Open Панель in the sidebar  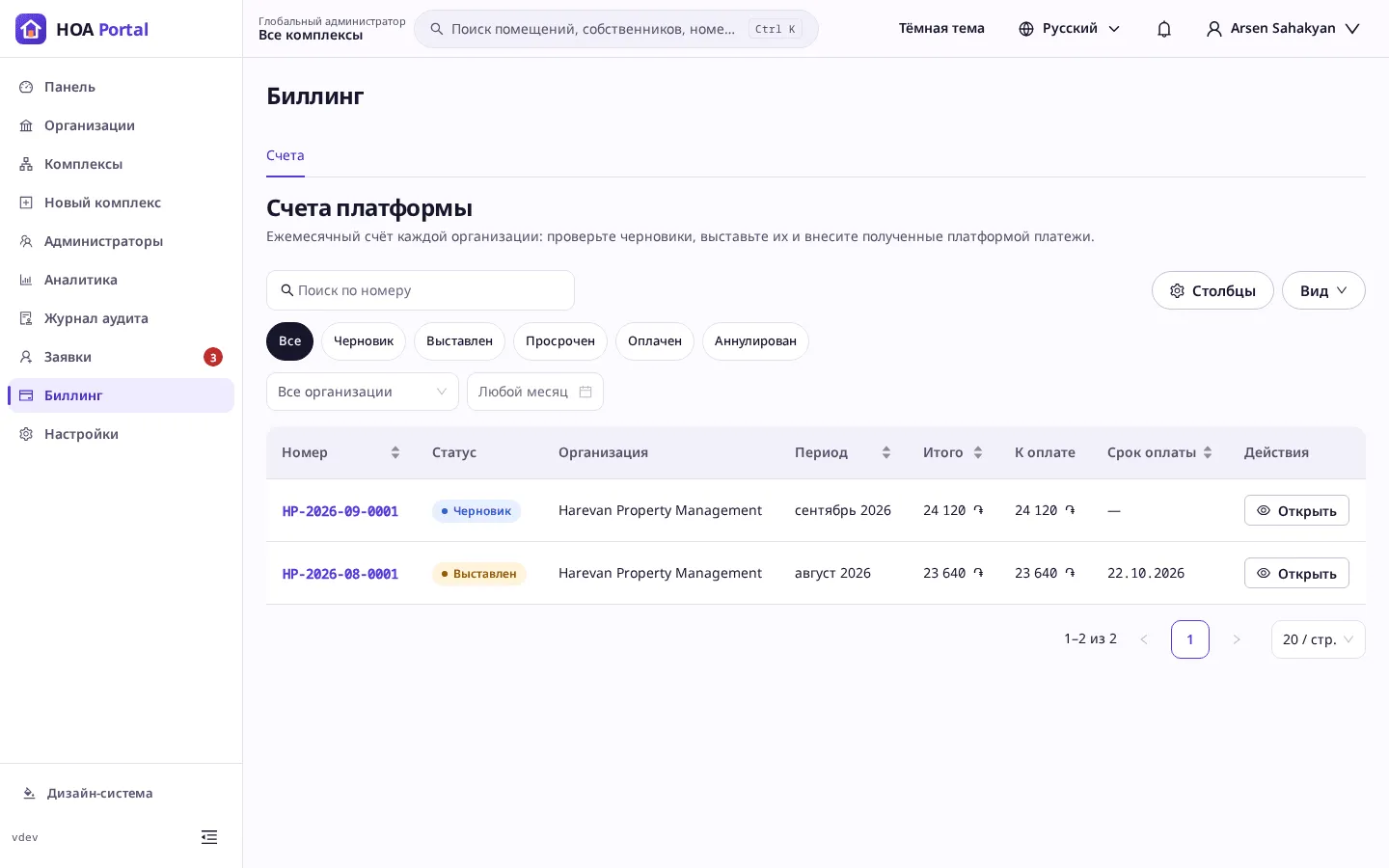point(121,87)
